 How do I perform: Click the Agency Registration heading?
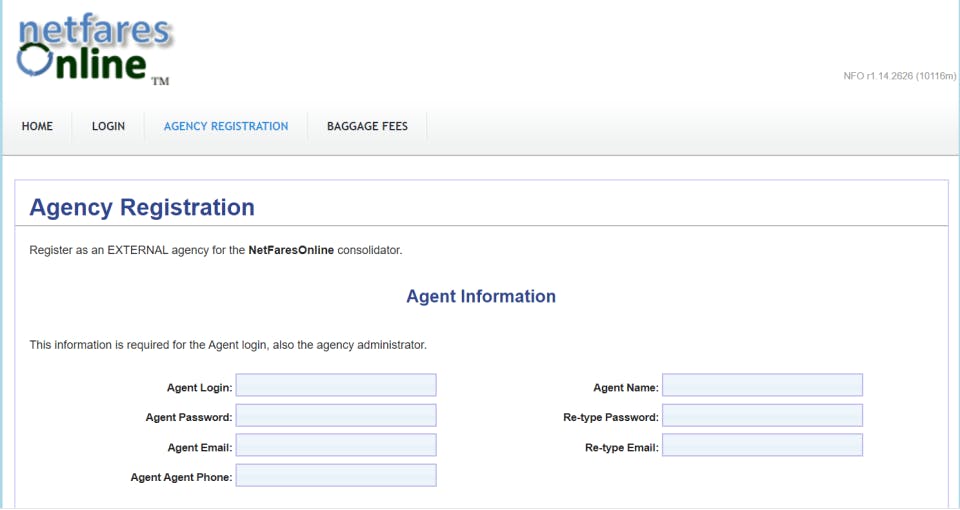(142, 208)
